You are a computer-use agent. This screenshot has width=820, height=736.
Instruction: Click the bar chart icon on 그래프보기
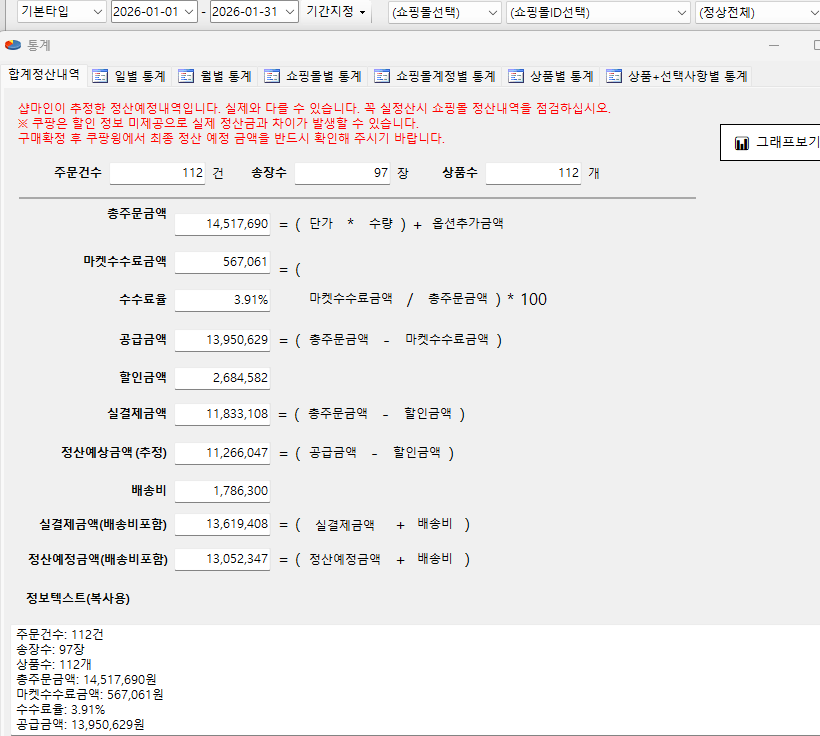click(x=742, y=143)
